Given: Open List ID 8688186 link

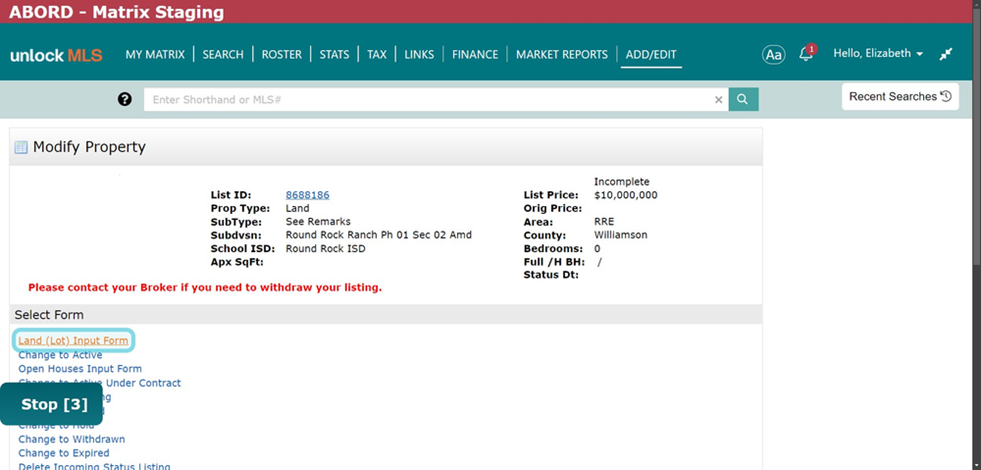Looking at the screenshot, I should [307, 195].
